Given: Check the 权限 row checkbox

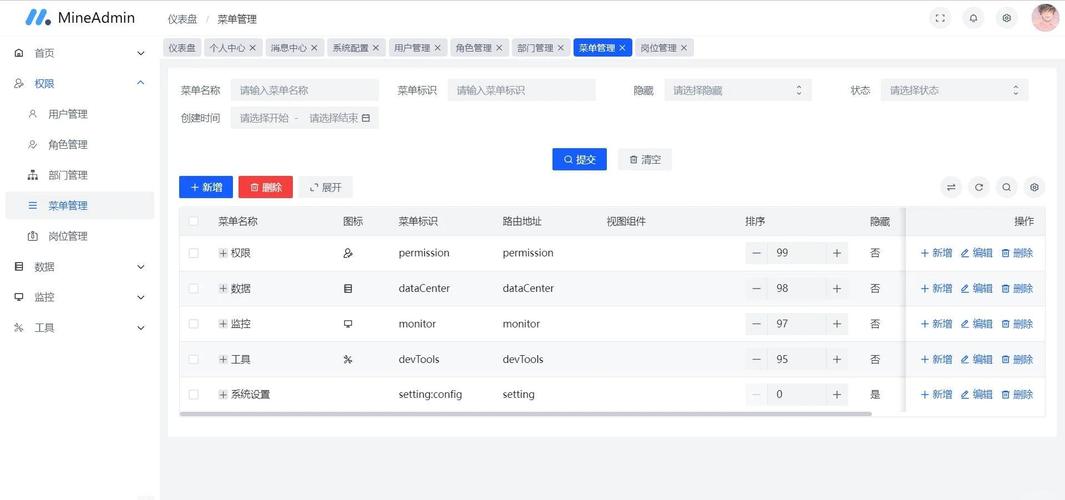Looking at the screenshot, I should click(194, 253).
